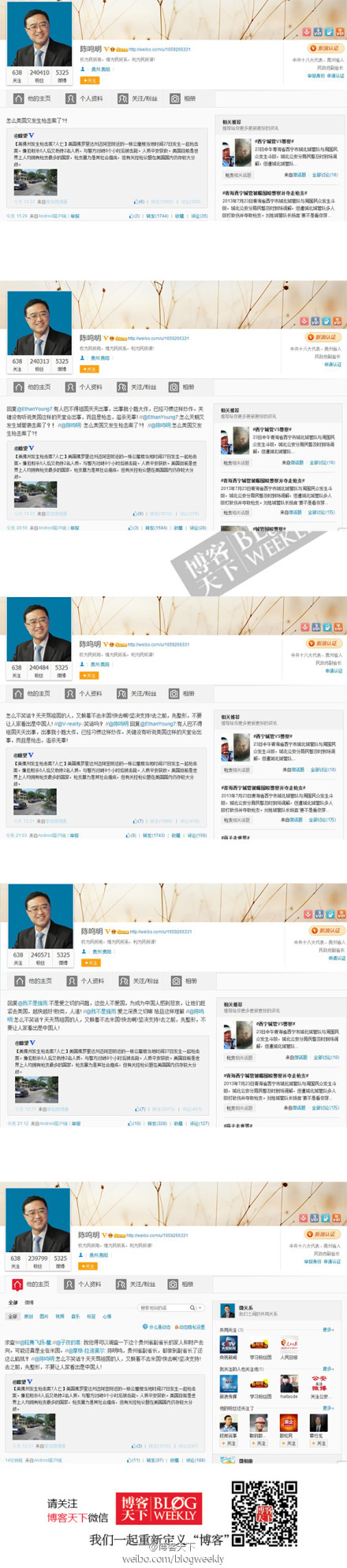
Task: Click 新浪认证 badge in the 239799 fans screenshot
Action: 323,1234
